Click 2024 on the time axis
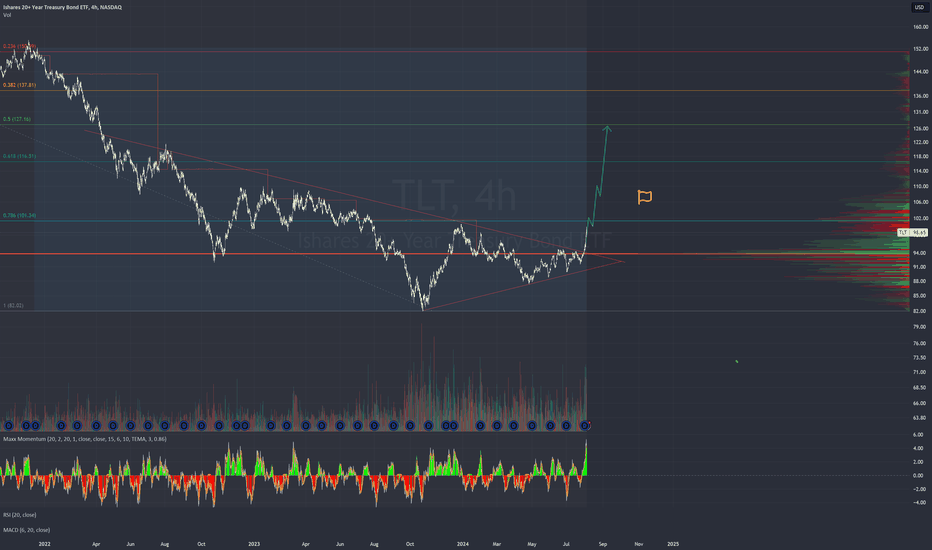 [x=463, y=544]
